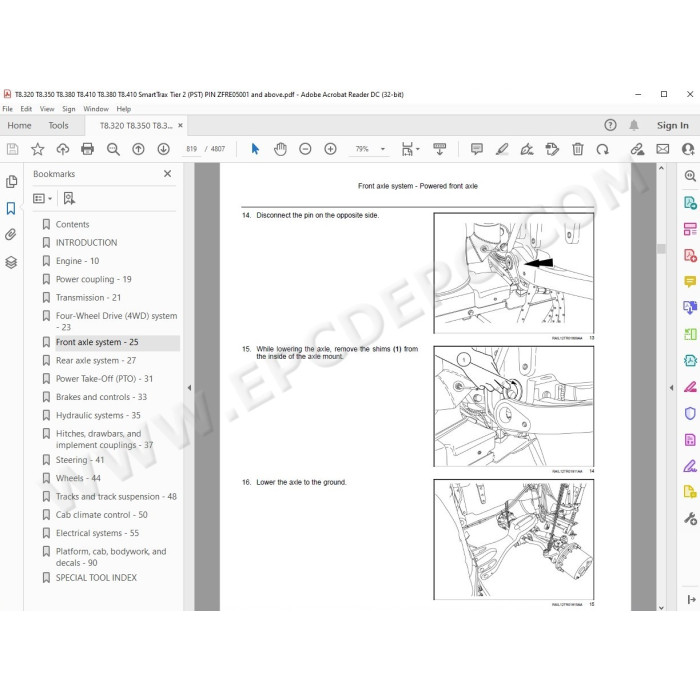Open the File menu
The width and height of the screenshot is (700, 700).
pos(8,109)
